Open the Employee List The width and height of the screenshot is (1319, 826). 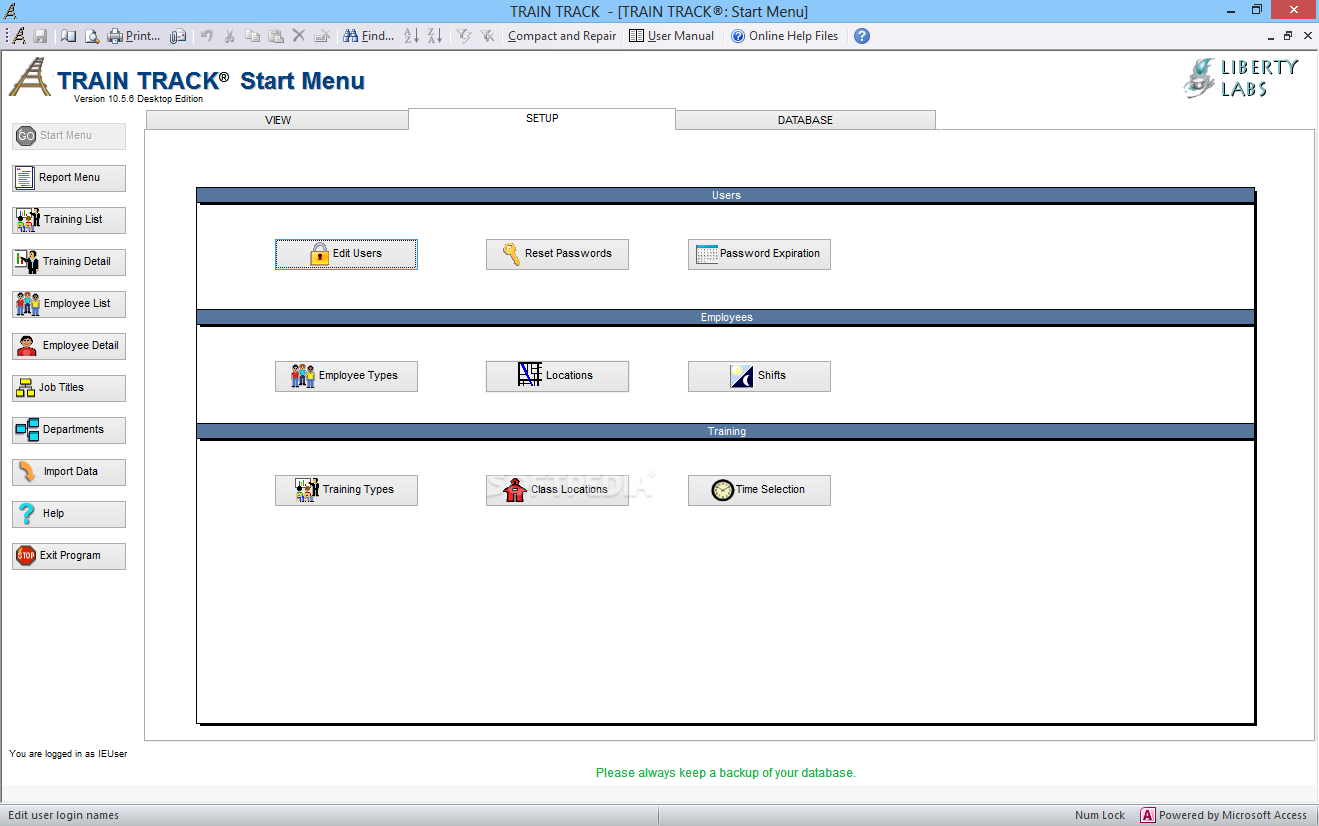point(69,304)
